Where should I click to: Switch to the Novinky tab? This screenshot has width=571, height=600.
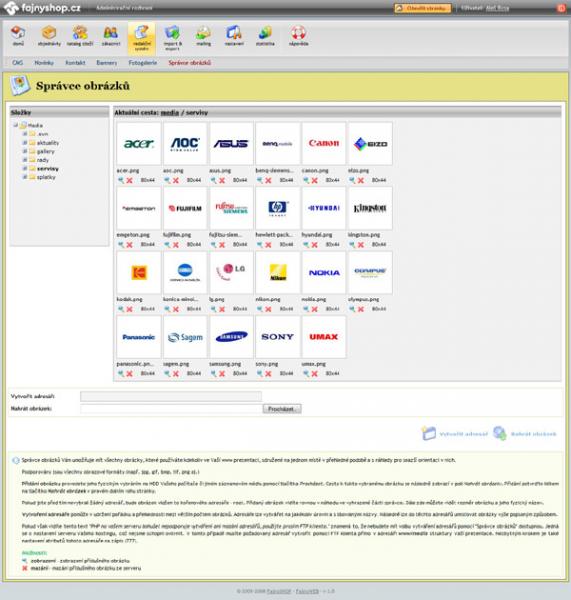(44, 62)
